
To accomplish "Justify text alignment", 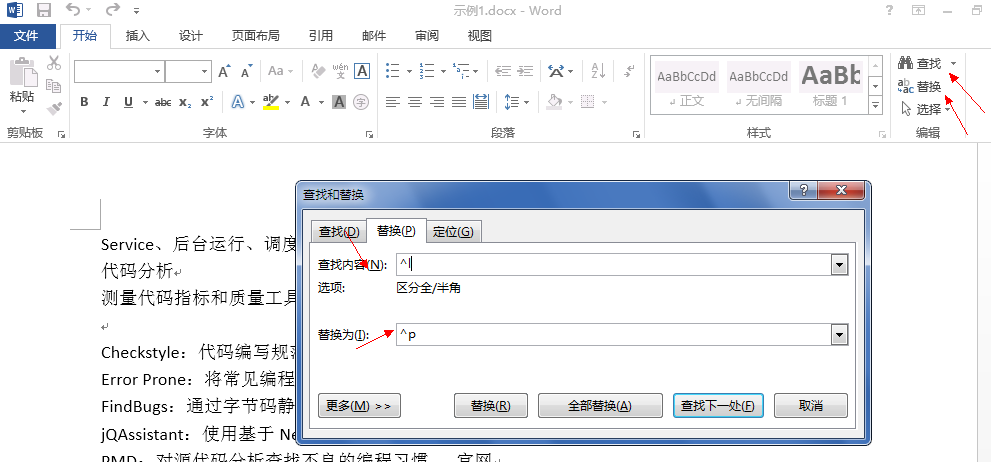I will [x=459, y=102].
